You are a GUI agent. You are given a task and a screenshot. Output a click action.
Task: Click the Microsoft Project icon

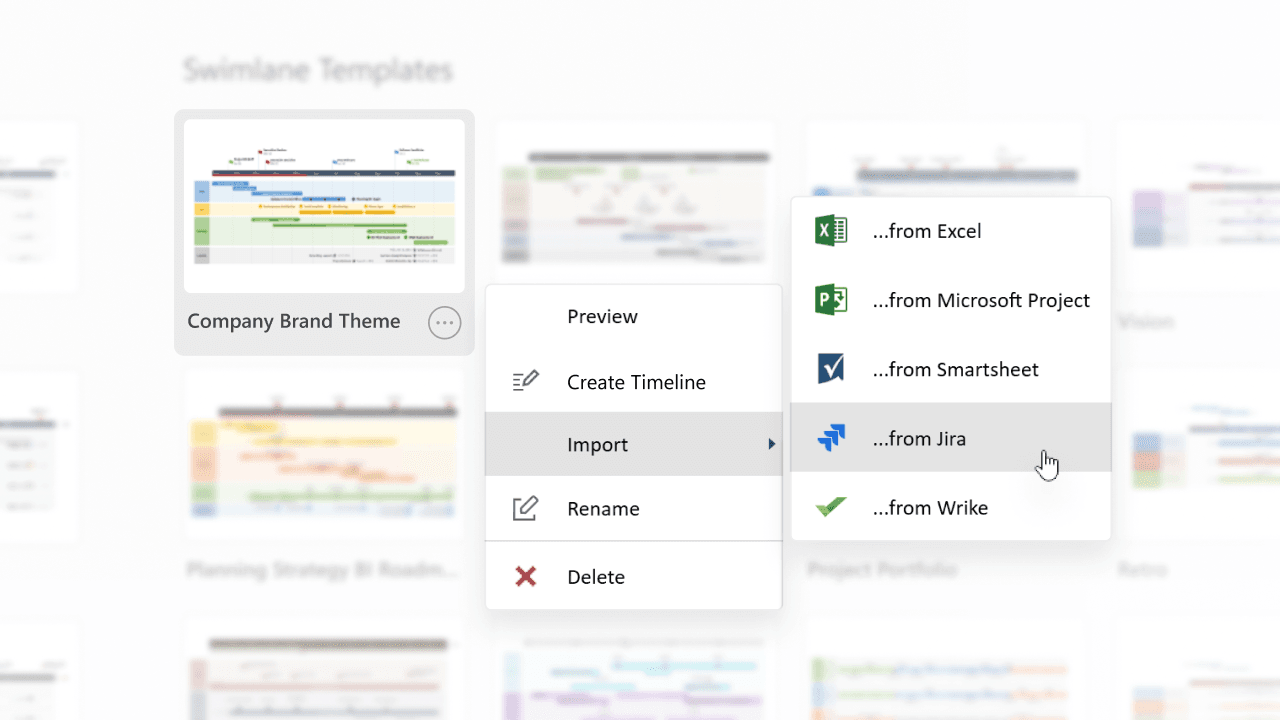[831, 300]
